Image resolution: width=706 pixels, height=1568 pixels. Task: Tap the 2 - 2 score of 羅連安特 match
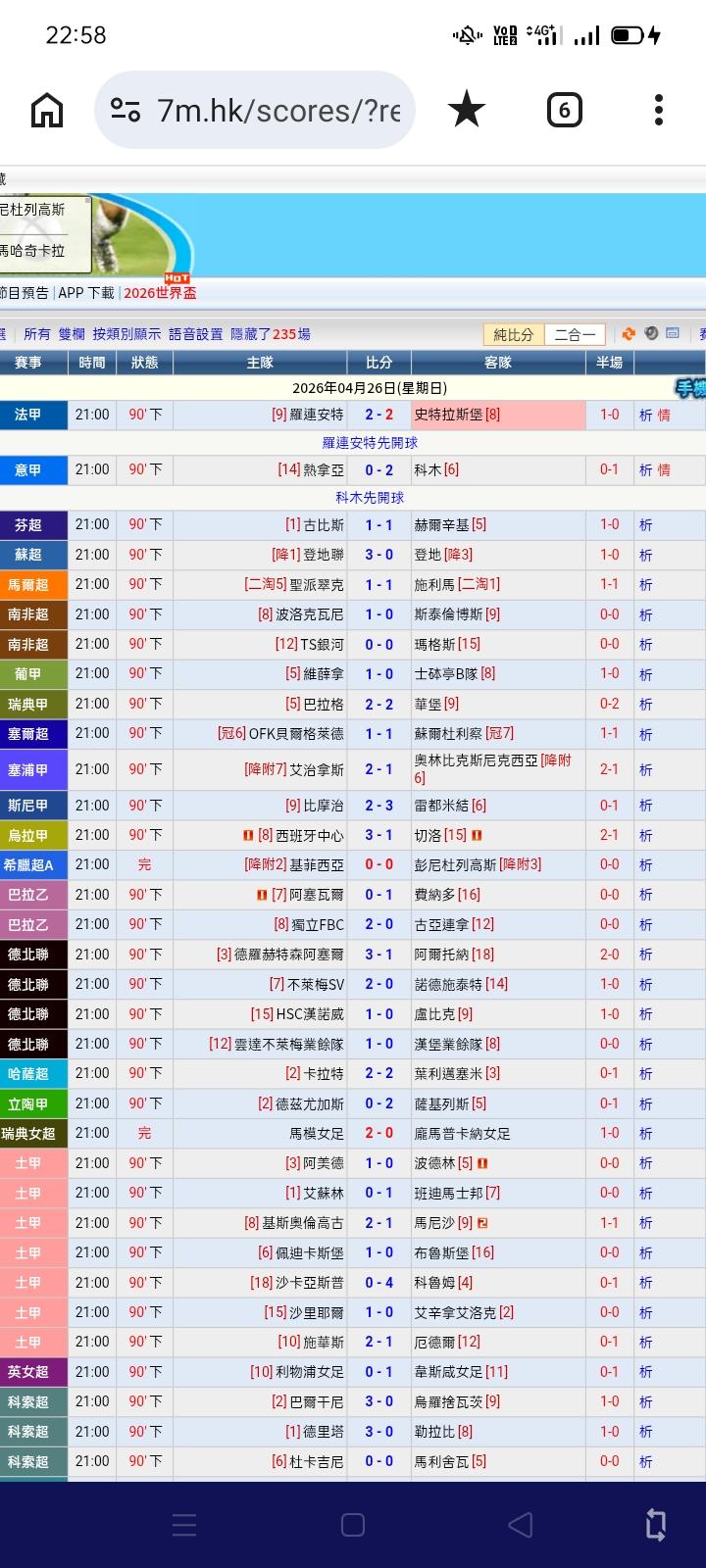click(x=379, y=416)
